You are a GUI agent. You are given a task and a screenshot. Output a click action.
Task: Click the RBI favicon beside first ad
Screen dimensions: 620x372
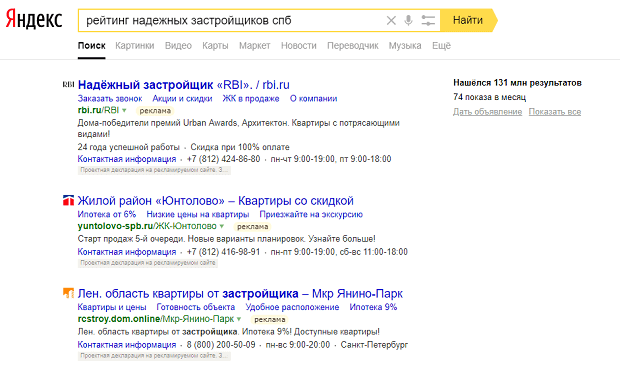68,84
